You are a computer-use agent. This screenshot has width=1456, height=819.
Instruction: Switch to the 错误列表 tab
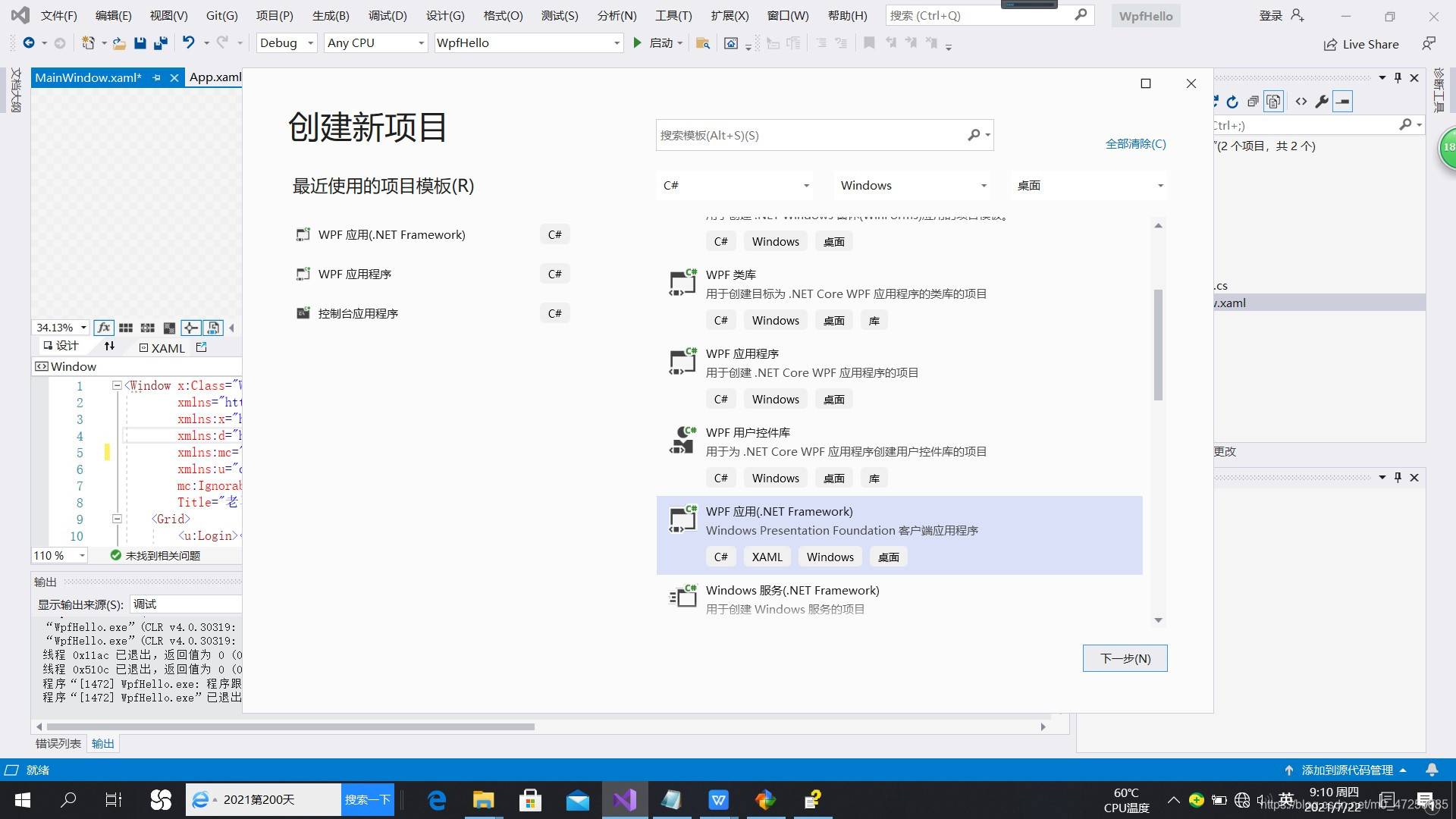click(58, 744)
